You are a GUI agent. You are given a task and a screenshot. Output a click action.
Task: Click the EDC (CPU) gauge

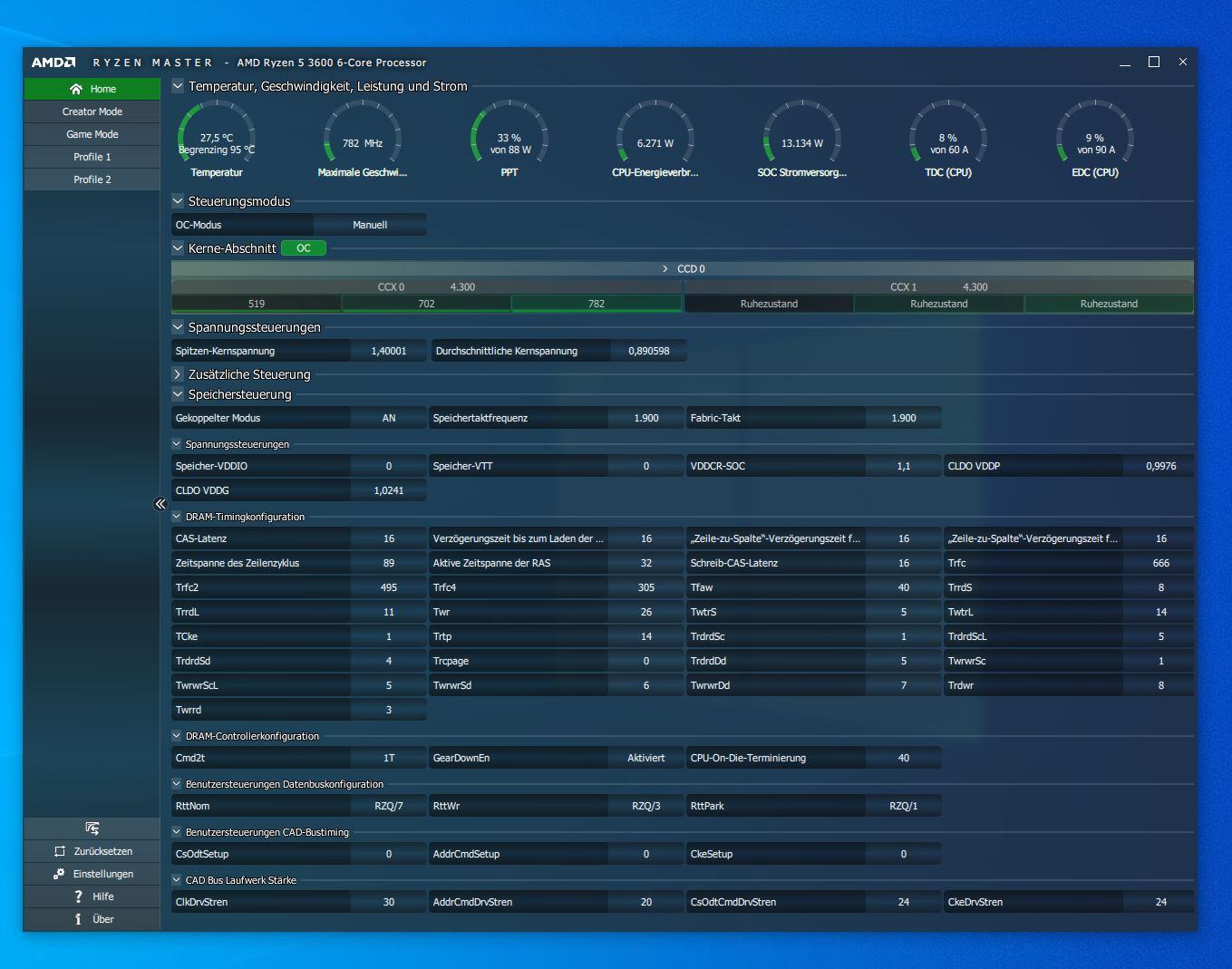coord(1095,138)
